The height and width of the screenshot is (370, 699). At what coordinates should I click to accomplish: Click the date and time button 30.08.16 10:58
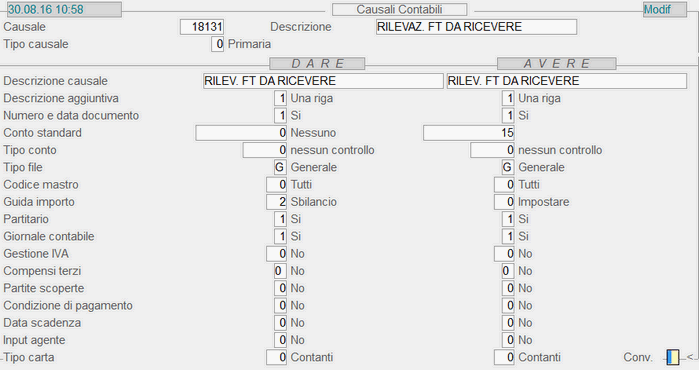pos(64,9)
